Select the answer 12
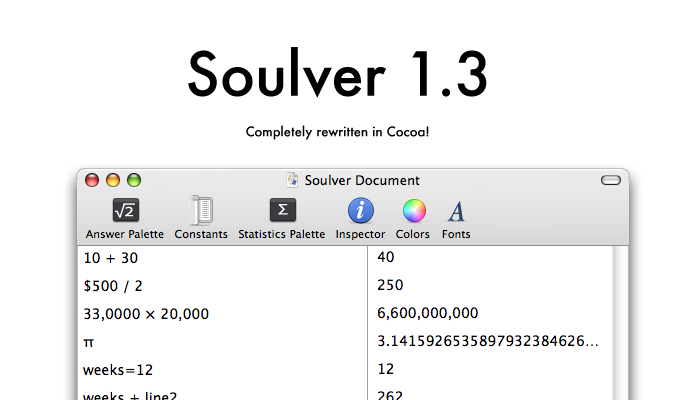 click(x=385, y=369)
